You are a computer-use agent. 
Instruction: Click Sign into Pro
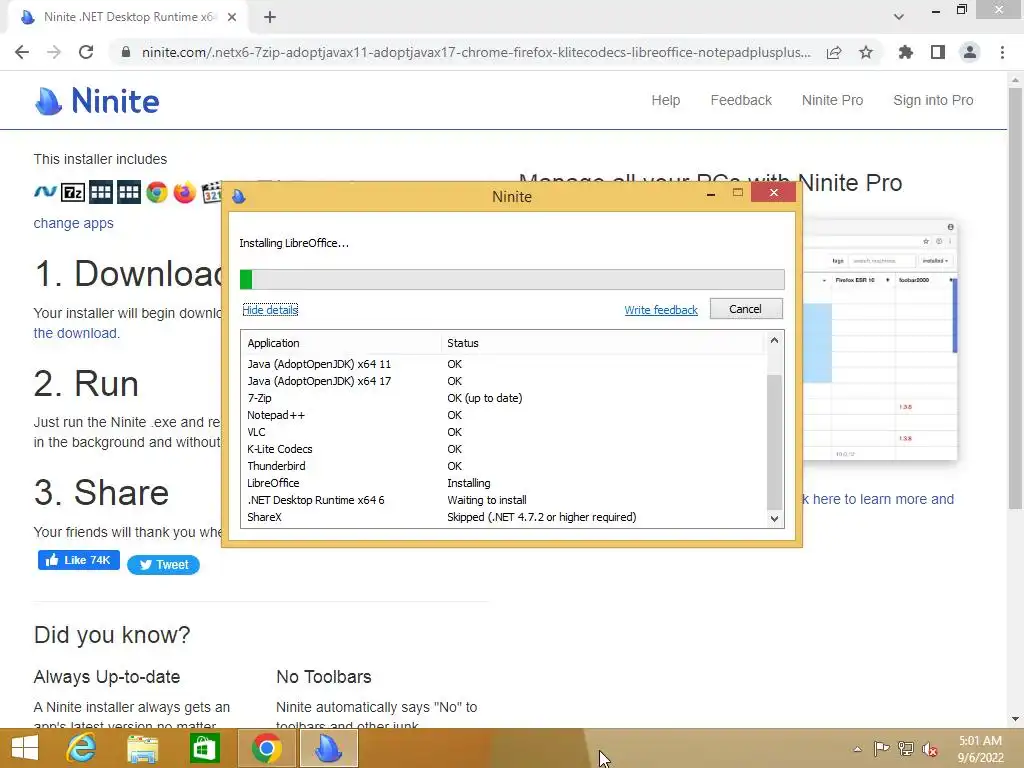(933, 101)
